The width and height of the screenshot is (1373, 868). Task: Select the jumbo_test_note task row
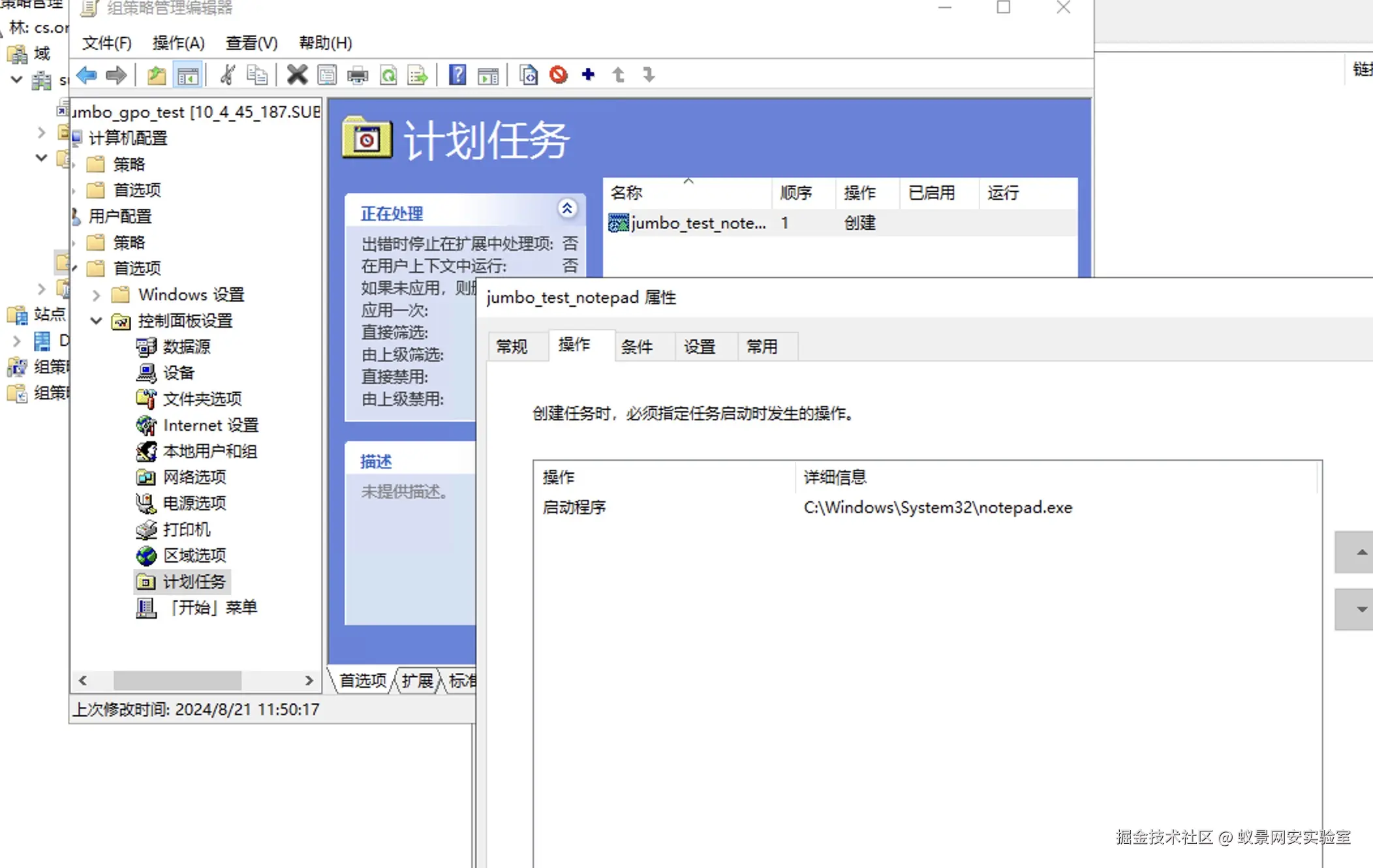698,223
